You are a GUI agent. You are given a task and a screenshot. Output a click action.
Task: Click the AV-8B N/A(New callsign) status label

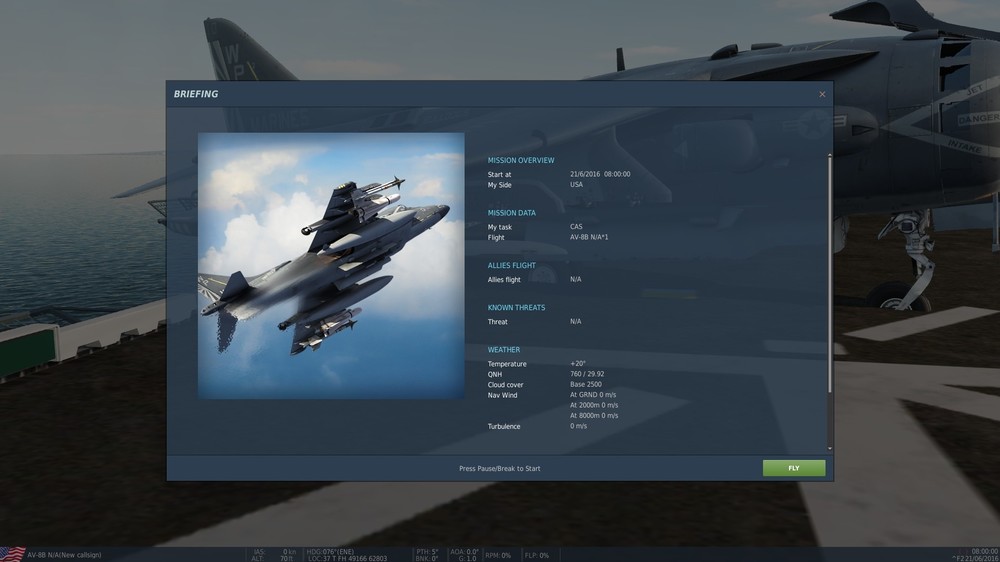tap(64, 555)
